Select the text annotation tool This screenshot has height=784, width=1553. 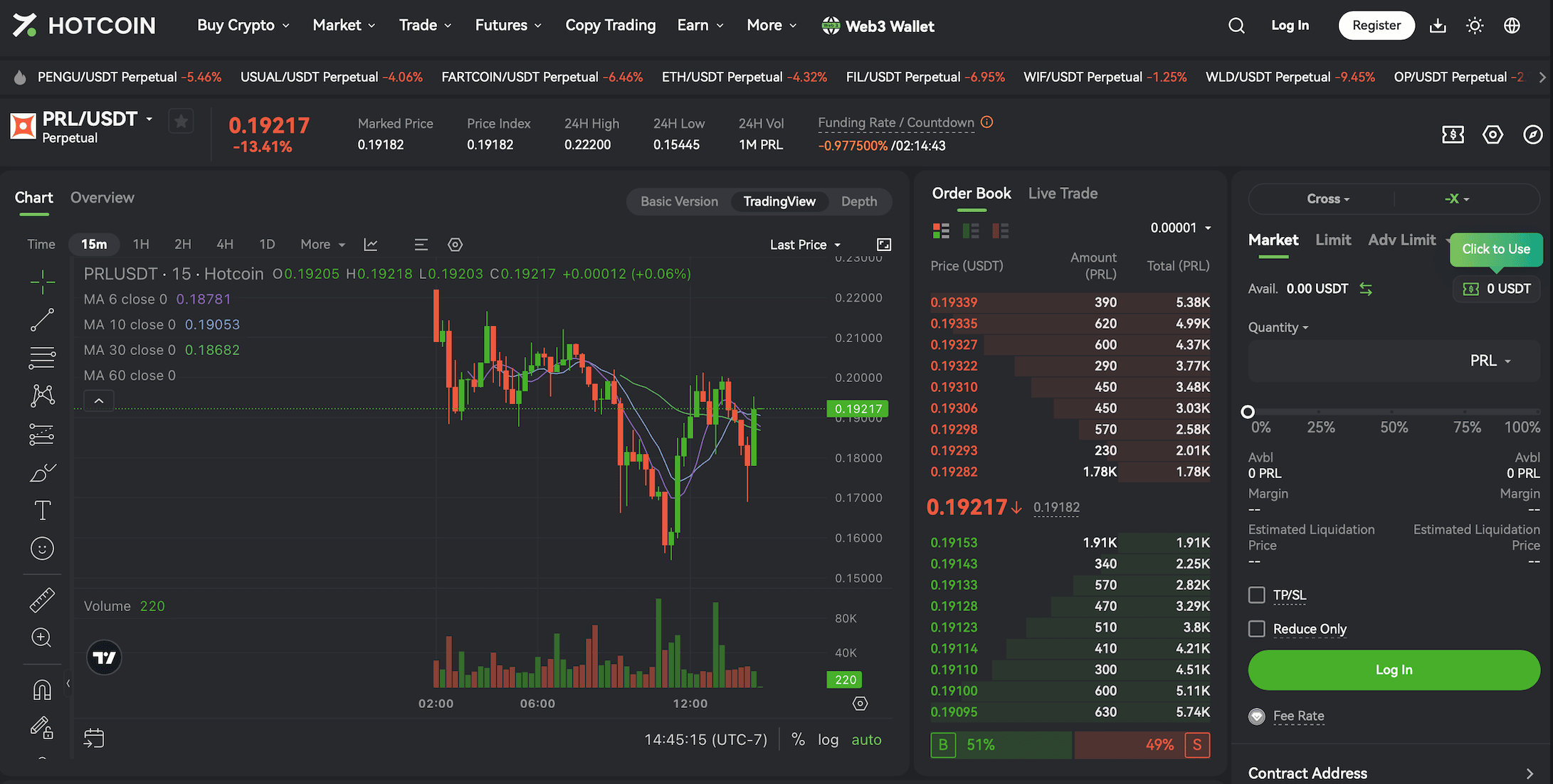click(42, 510)
